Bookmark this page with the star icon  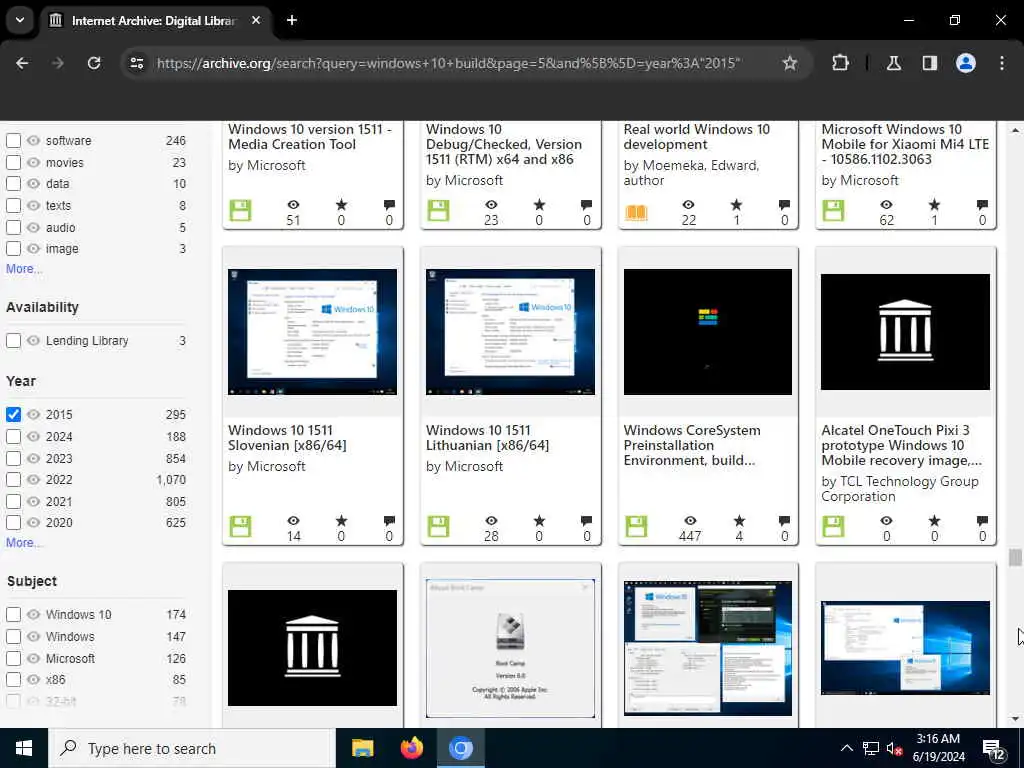(790, 63)
